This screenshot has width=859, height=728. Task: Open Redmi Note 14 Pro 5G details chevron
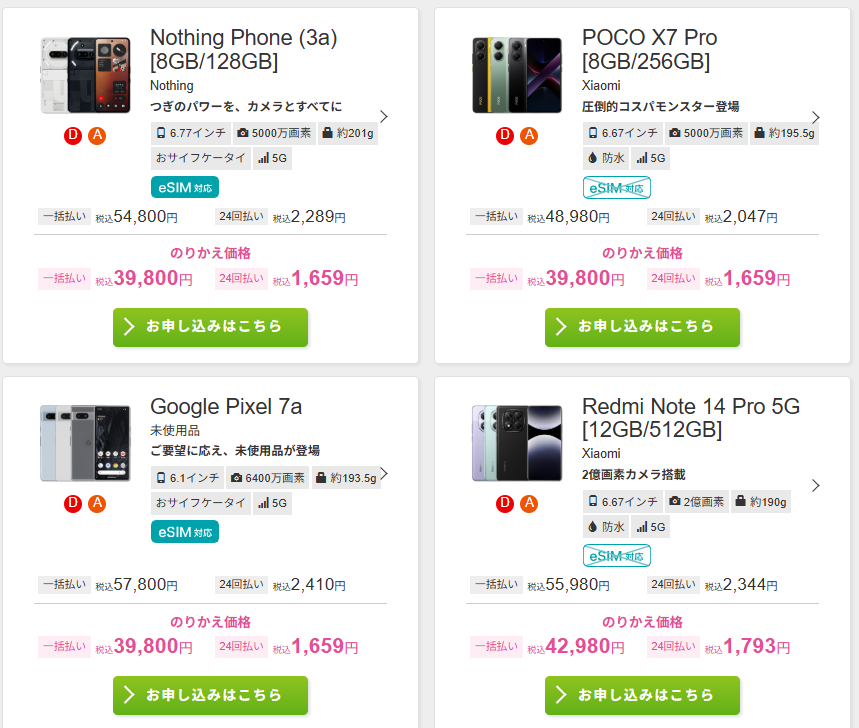pos(816,485)
